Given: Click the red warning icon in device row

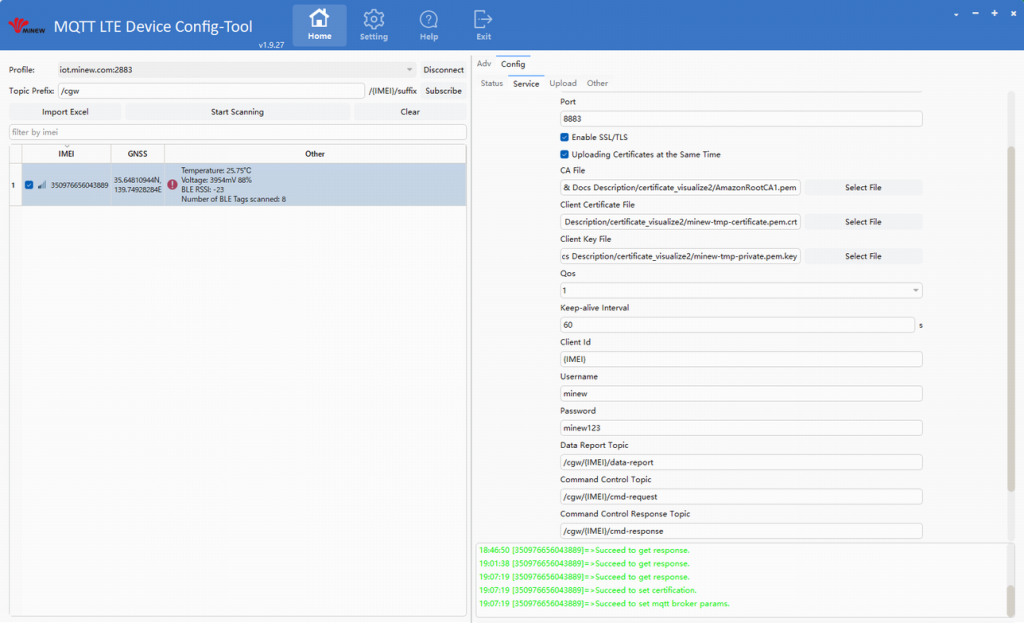Looking at the screenshot, I should [172, 185].
